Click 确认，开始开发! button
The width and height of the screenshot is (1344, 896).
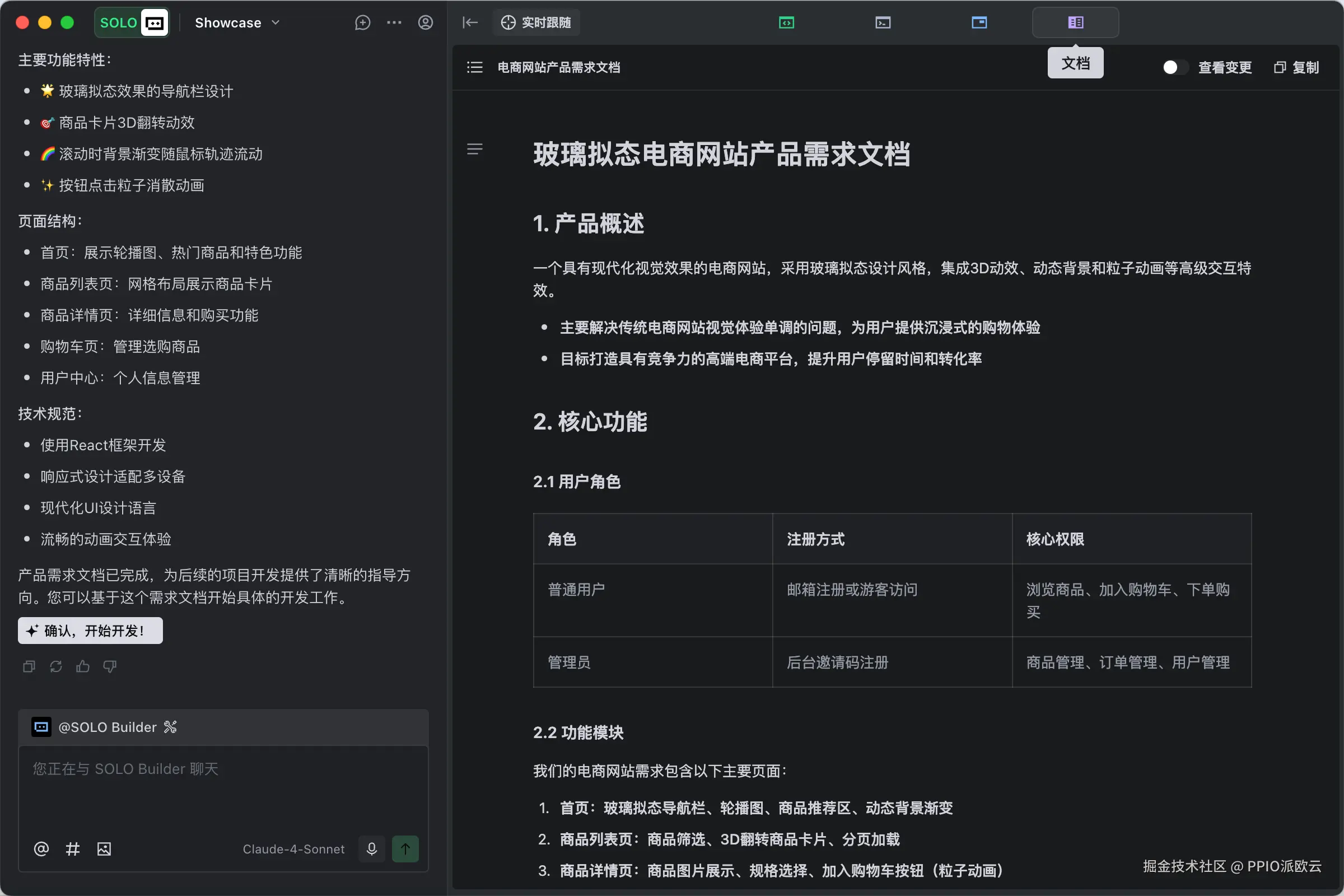click(90, 631)
